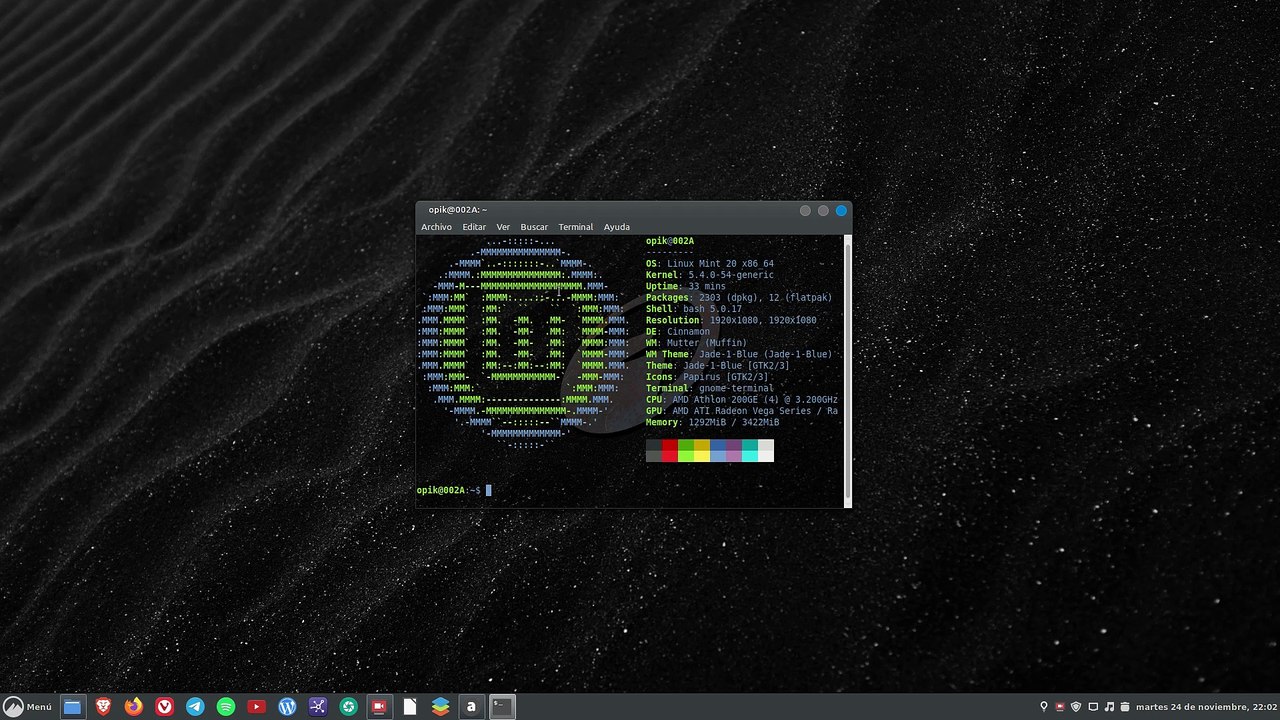Open the file manager from the panel
Viewport: 1280px width, 720px height.
click(x=72, y=707)
